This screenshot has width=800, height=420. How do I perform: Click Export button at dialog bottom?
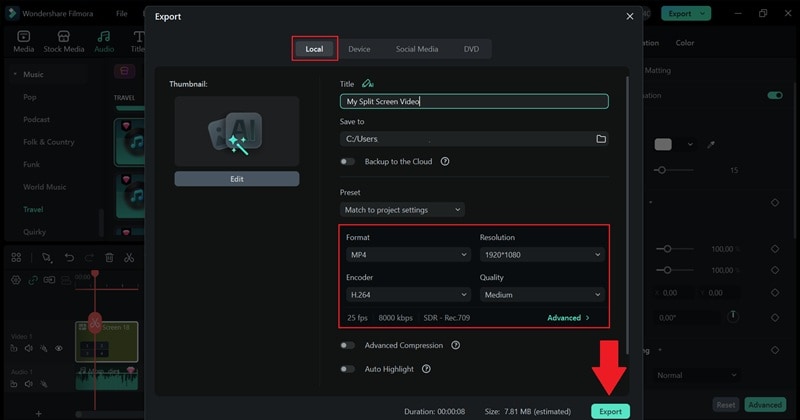pos(610,411)
